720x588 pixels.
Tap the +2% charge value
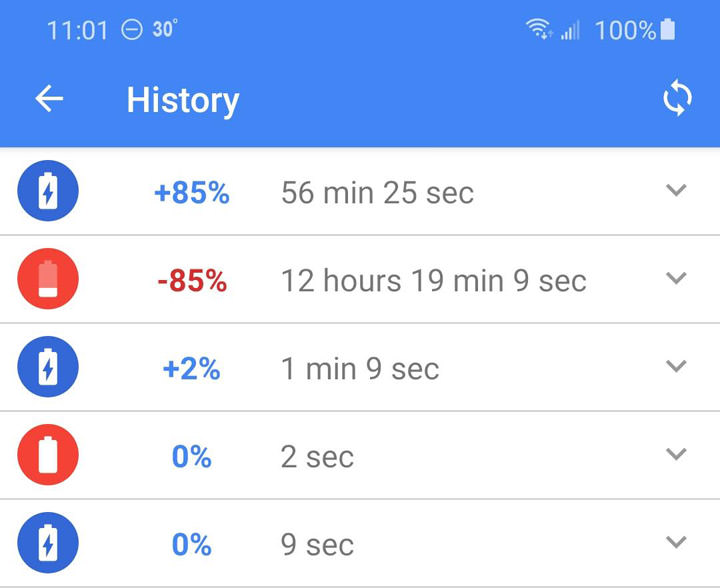191,369
